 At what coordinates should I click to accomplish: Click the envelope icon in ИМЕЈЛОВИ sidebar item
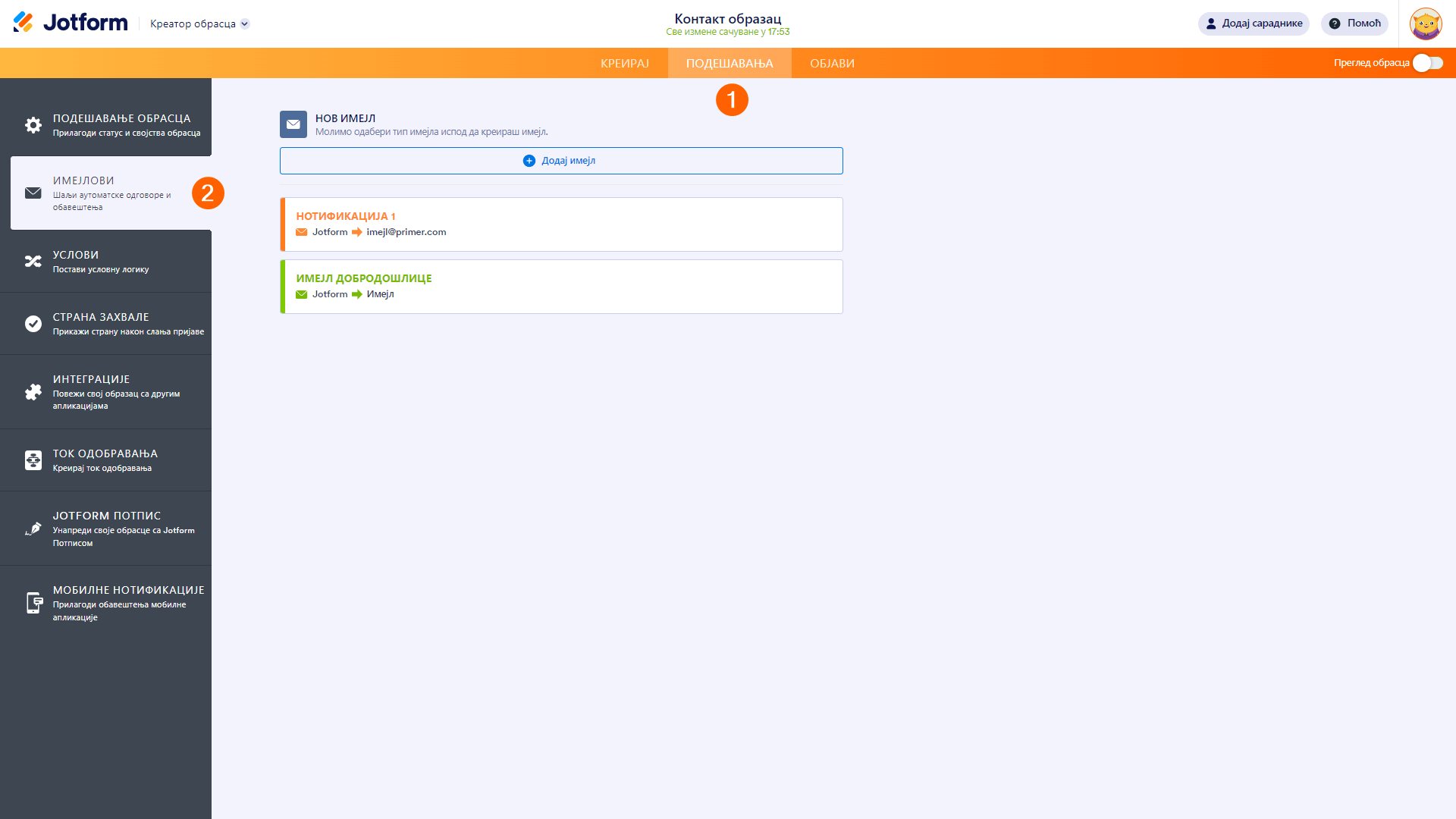click(x=33, y=193)
